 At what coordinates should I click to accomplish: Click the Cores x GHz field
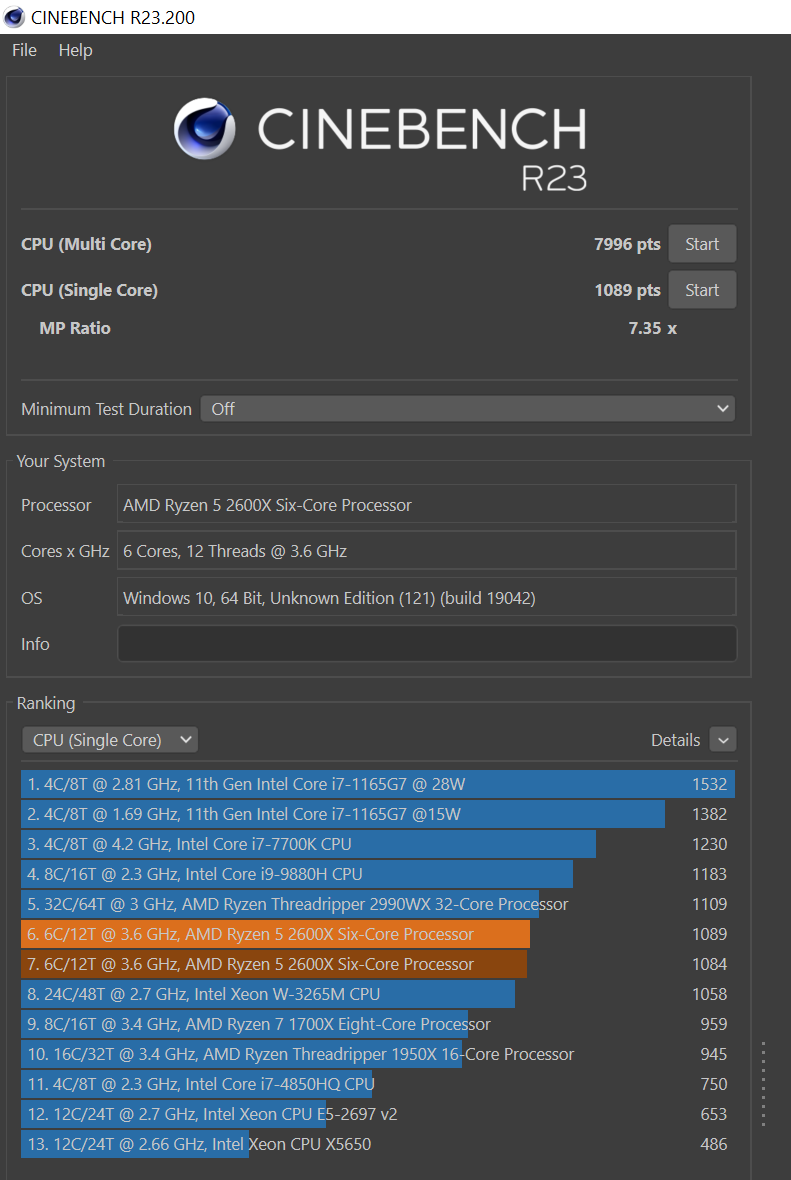click(x=426, y=551)
